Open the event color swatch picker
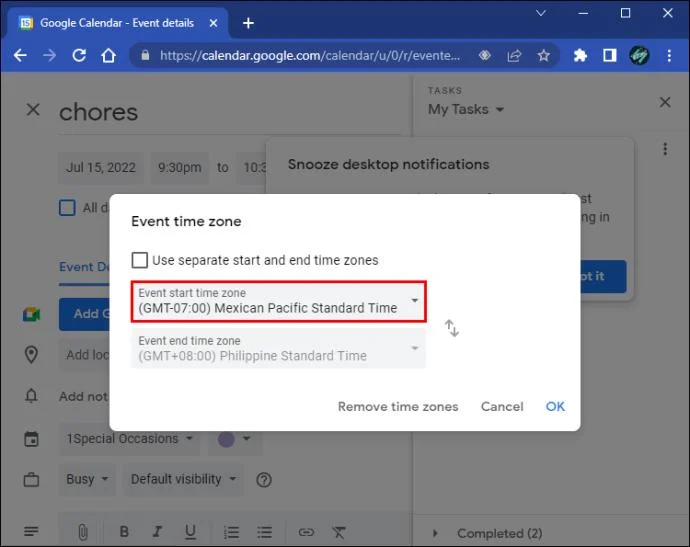 (235, 439)
